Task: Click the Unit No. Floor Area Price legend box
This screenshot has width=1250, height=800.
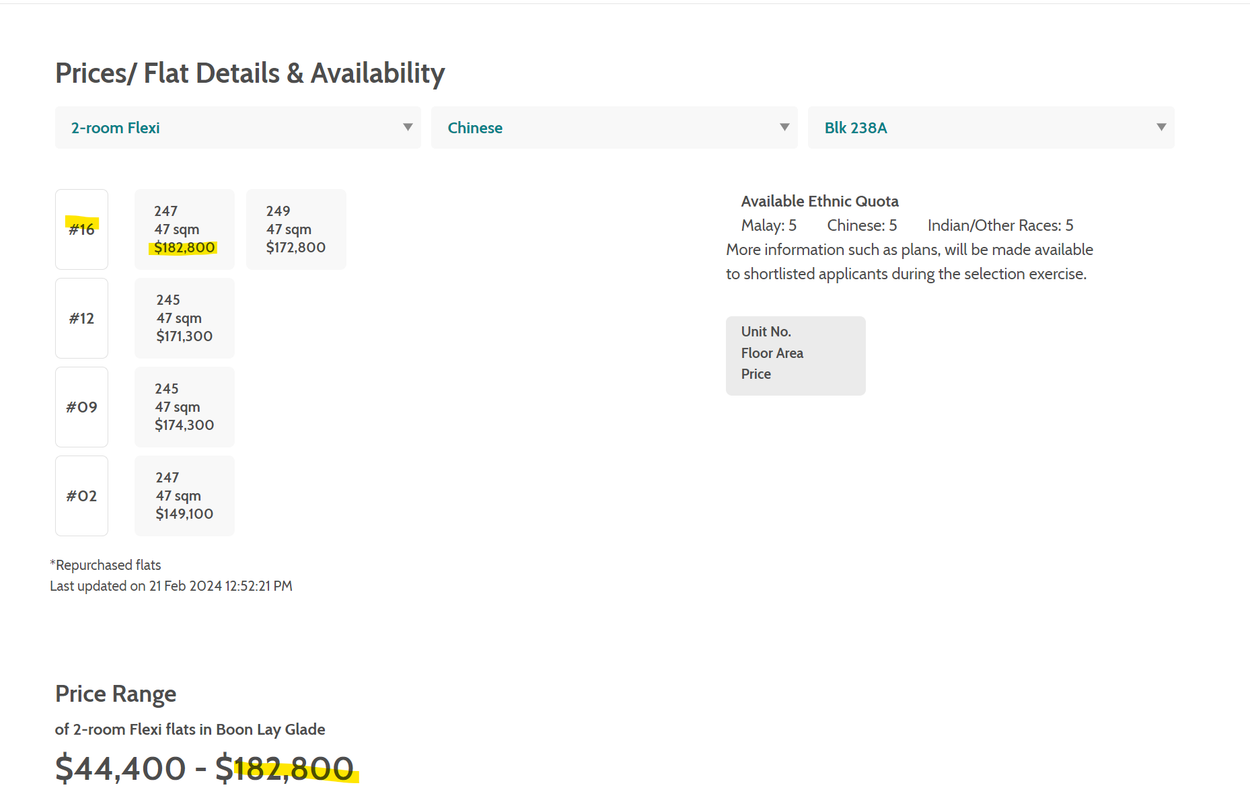Action: click(x=796, y=356)
